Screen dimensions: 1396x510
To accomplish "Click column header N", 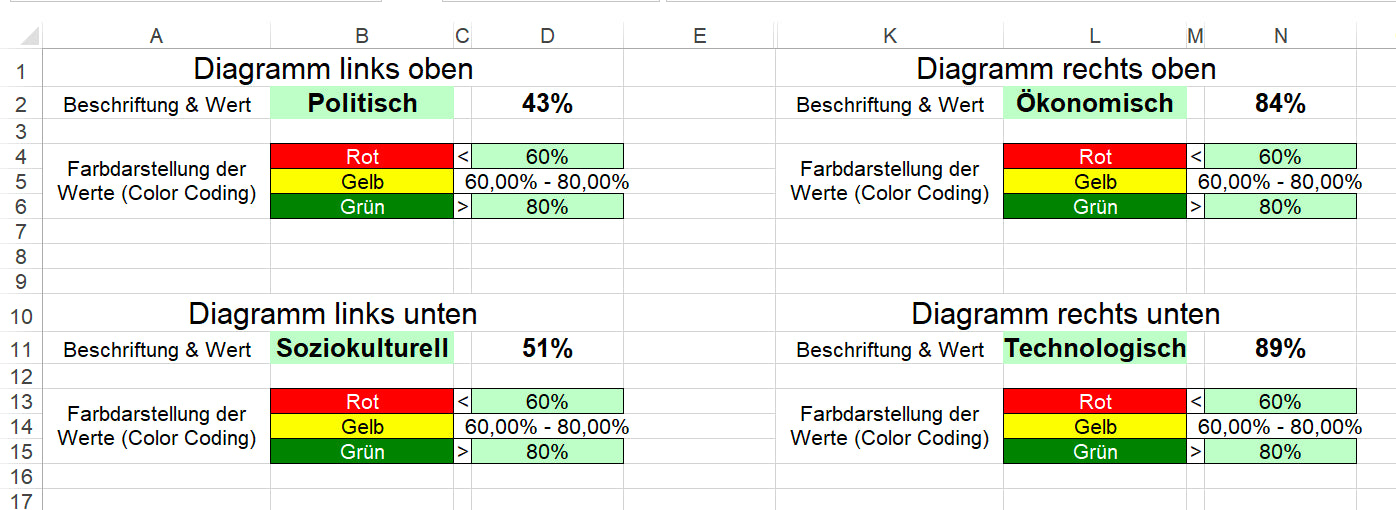I will [1281, 36].
